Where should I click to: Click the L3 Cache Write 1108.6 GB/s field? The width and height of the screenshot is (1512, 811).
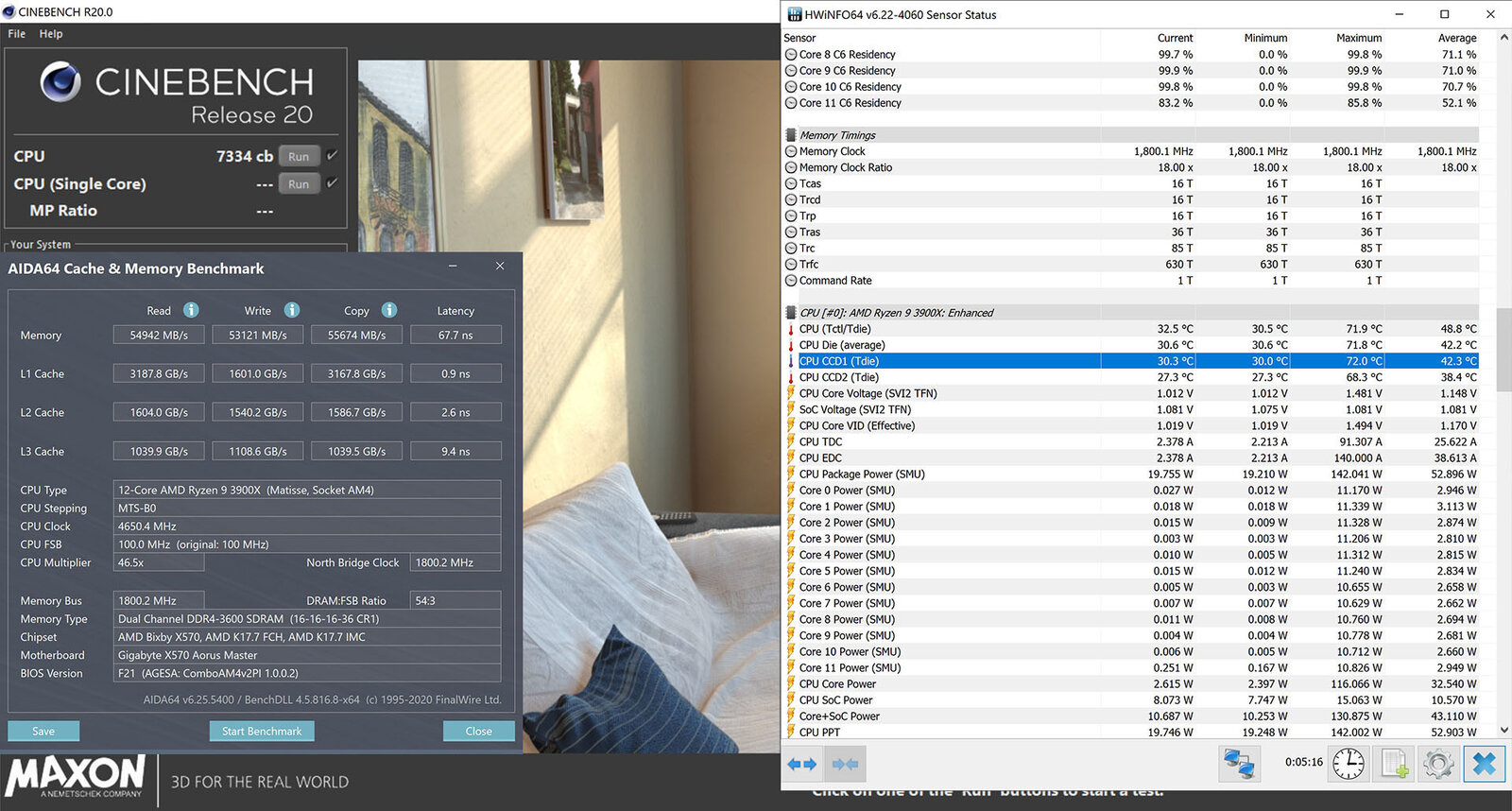[258, 451]
